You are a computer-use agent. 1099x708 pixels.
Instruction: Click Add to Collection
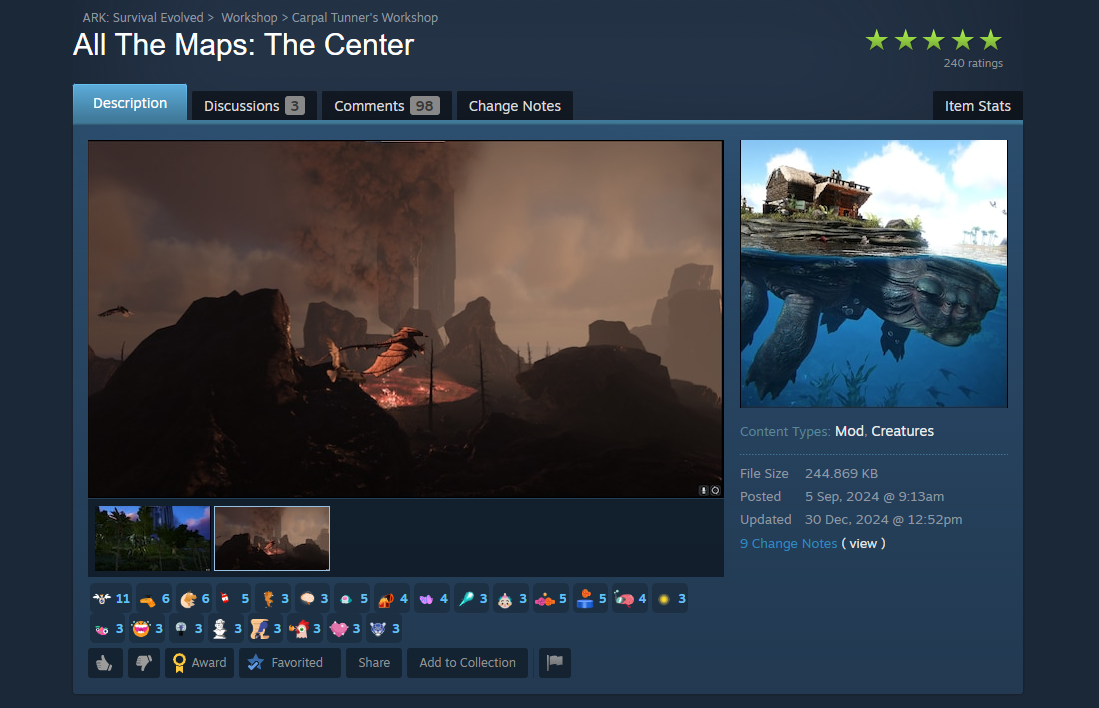tap(467, 662)
